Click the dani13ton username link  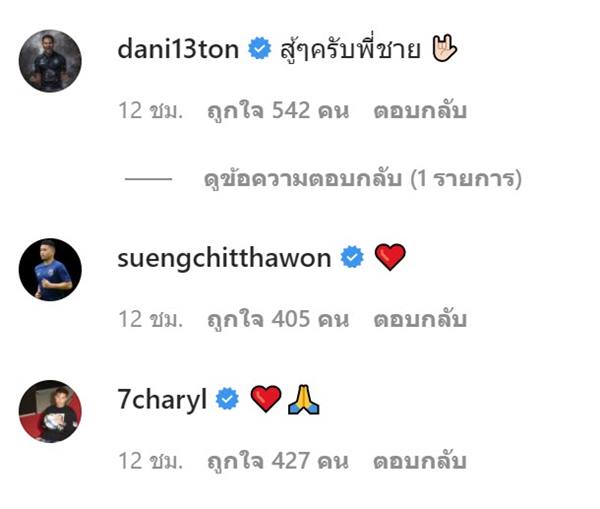[x=178, y=50]
